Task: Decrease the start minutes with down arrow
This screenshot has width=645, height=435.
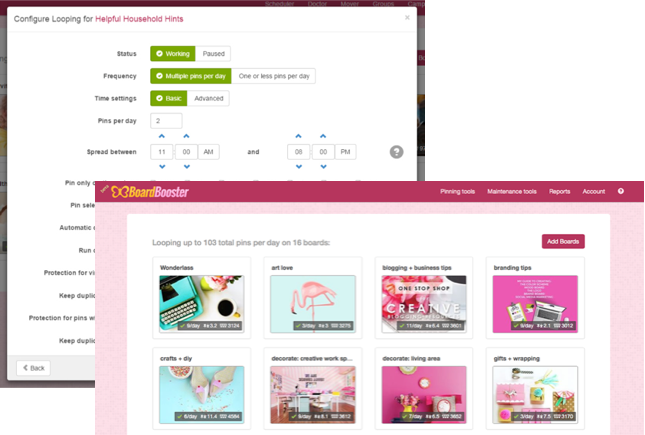Action: 187,167
